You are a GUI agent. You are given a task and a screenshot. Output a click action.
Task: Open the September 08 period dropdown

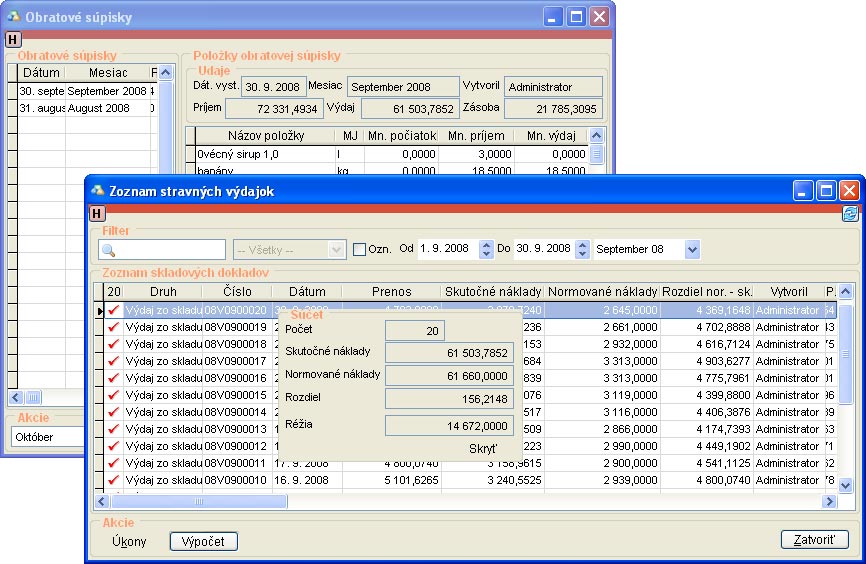coord(692,249)
